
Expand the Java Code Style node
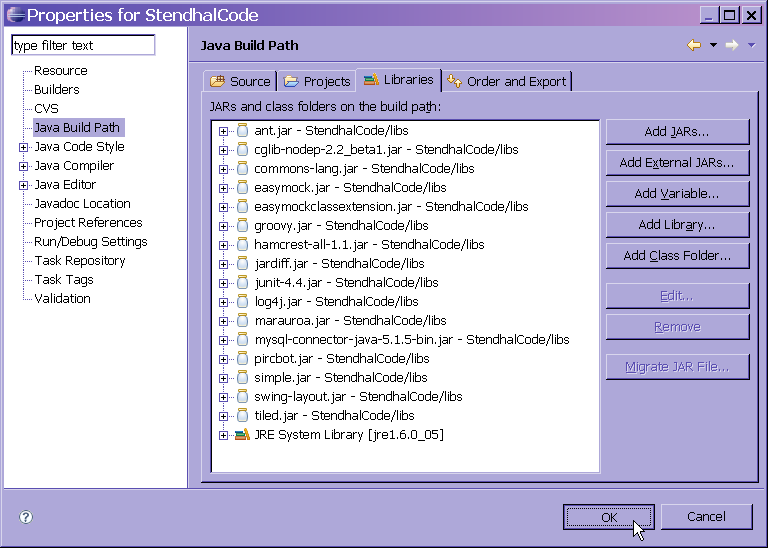pos(23,147)
